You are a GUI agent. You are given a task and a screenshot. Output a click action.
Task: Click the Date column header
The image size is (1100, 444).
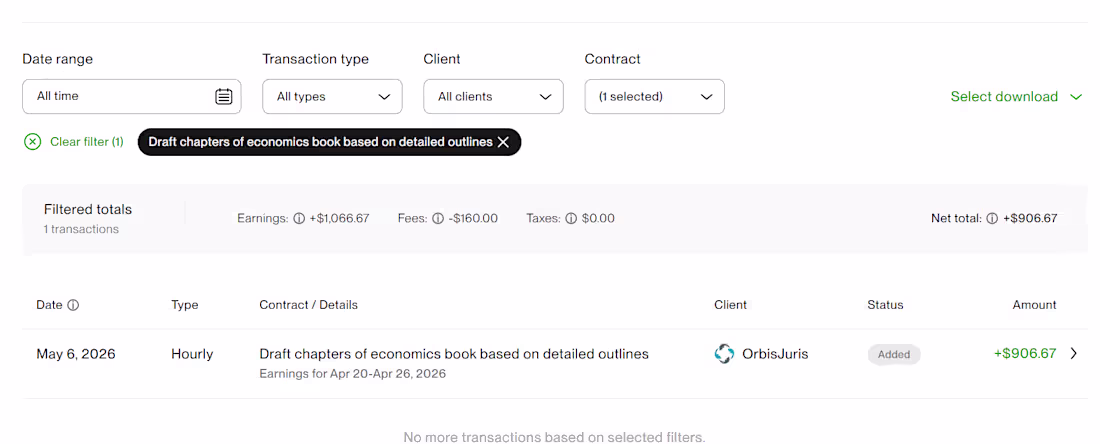[x=49, y=305]
